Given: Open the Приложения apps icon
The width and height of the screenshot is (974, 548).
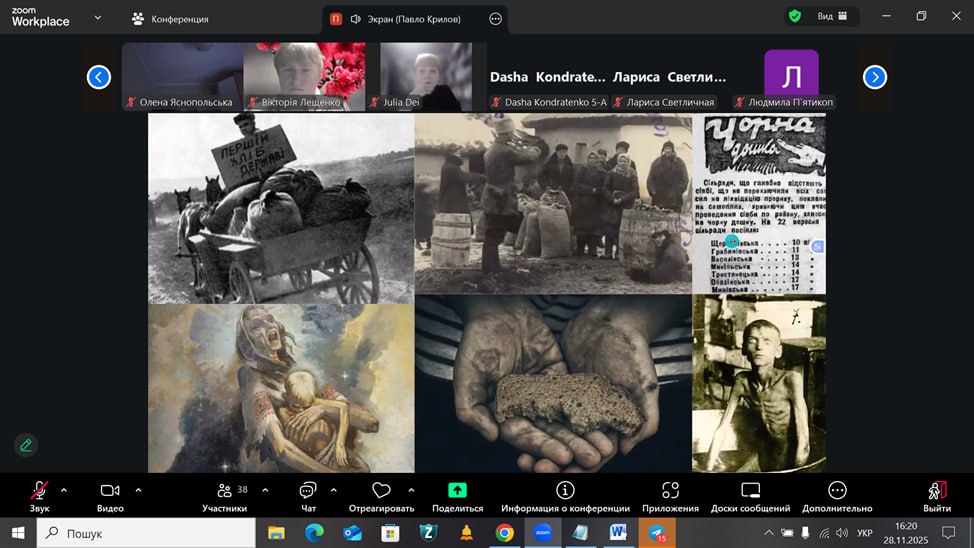Looking at the screenshot, I should (670, 490).
